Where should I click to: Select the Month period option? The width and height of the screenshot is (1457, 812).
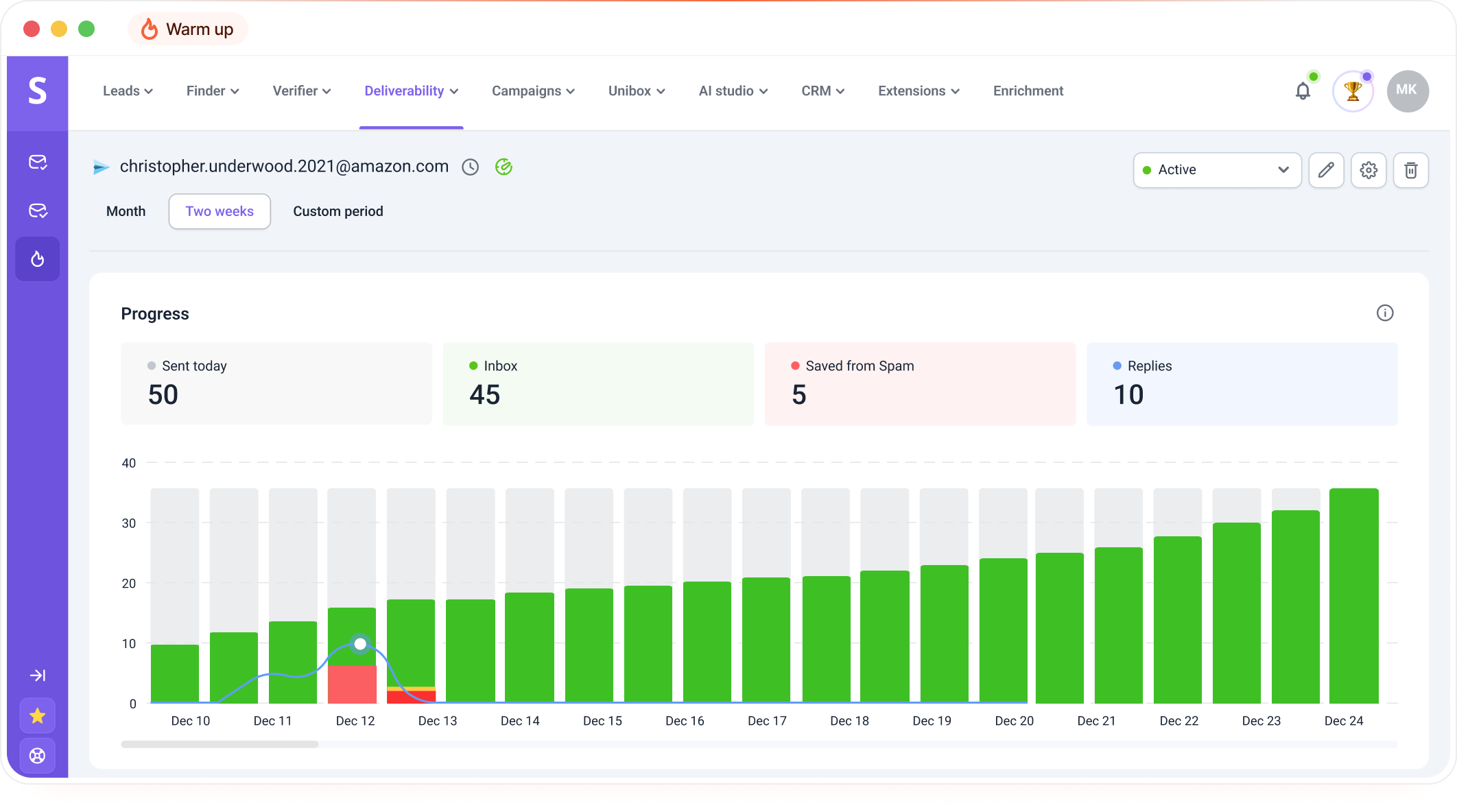tap(126, 211)
